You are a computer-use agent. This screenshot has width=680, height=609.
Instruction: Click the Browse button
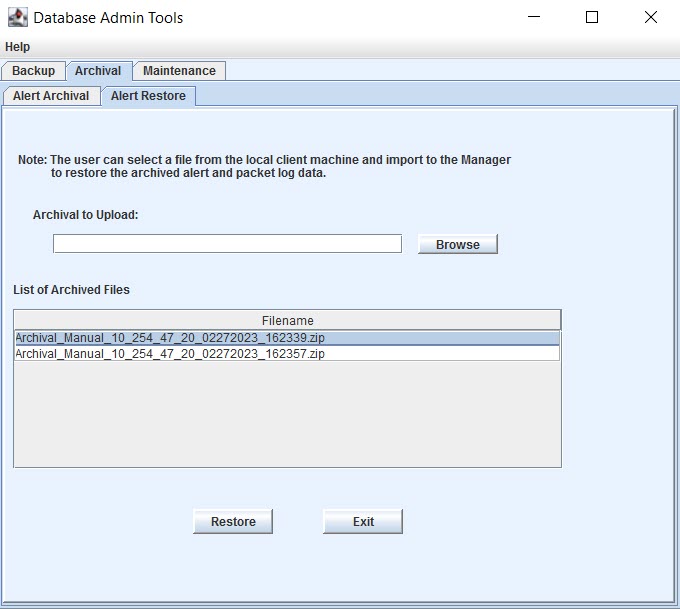[x=458, y=244]
